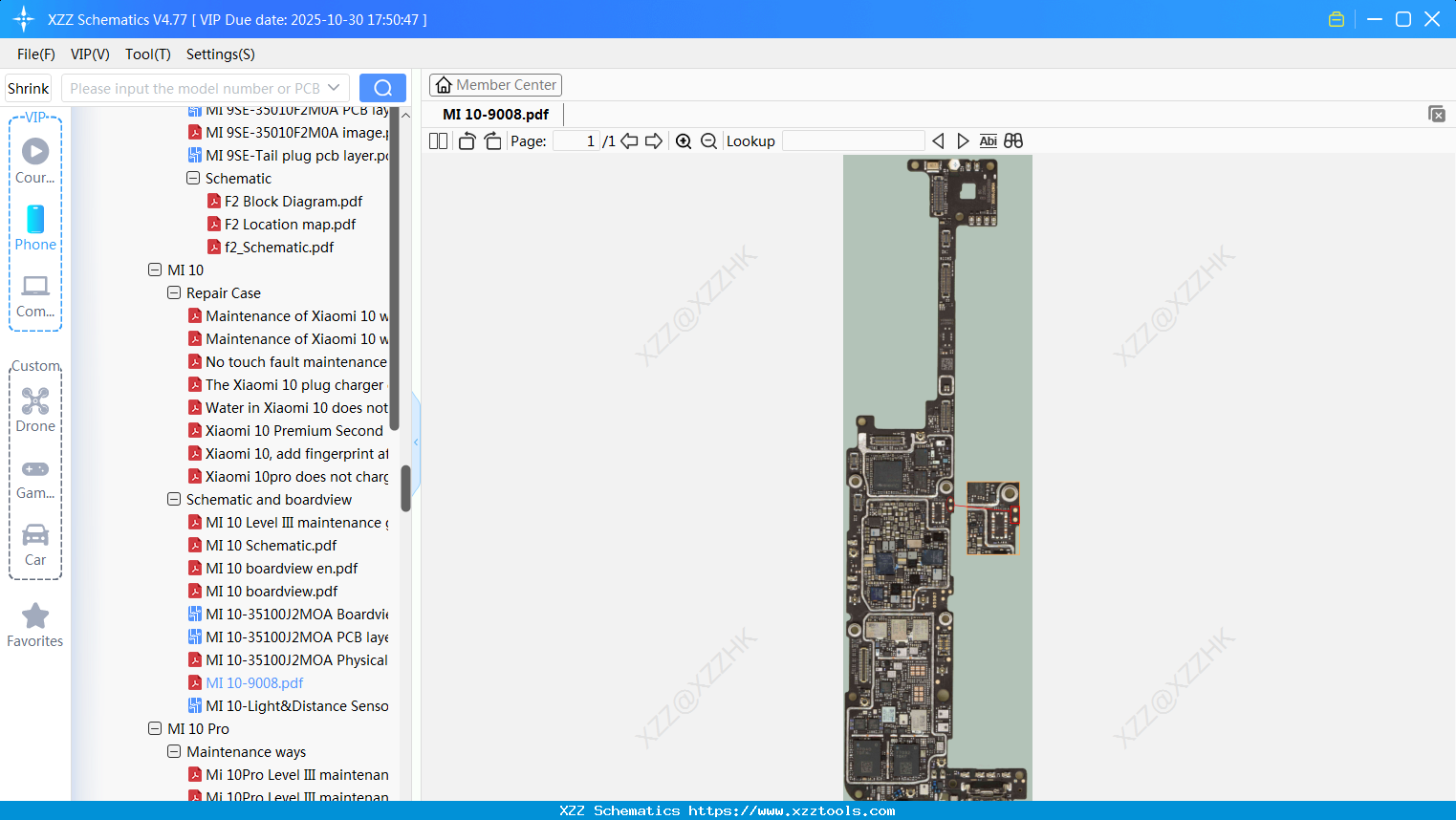Open the Tool menu
The height and width of the screenshot is (820, 1456).
tap(148, 54)
